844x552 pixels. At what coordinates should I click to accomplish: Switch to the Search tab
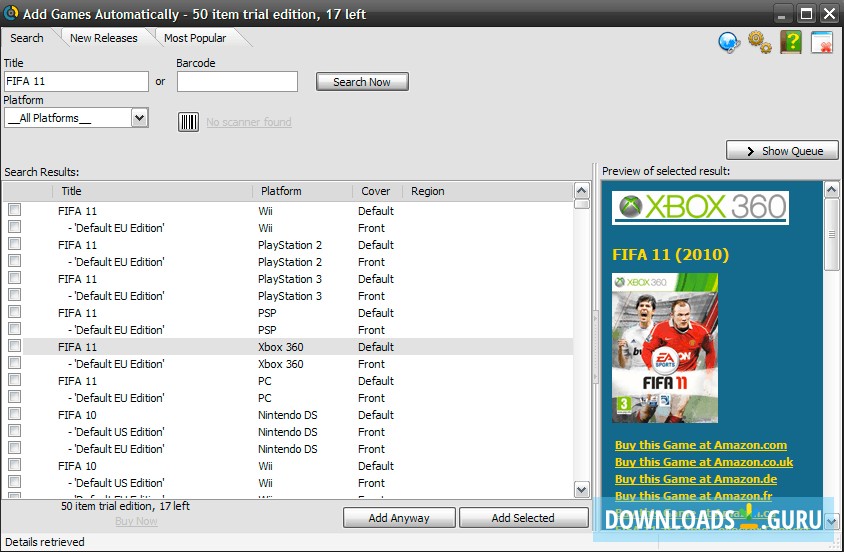click(x=27, y=38)
